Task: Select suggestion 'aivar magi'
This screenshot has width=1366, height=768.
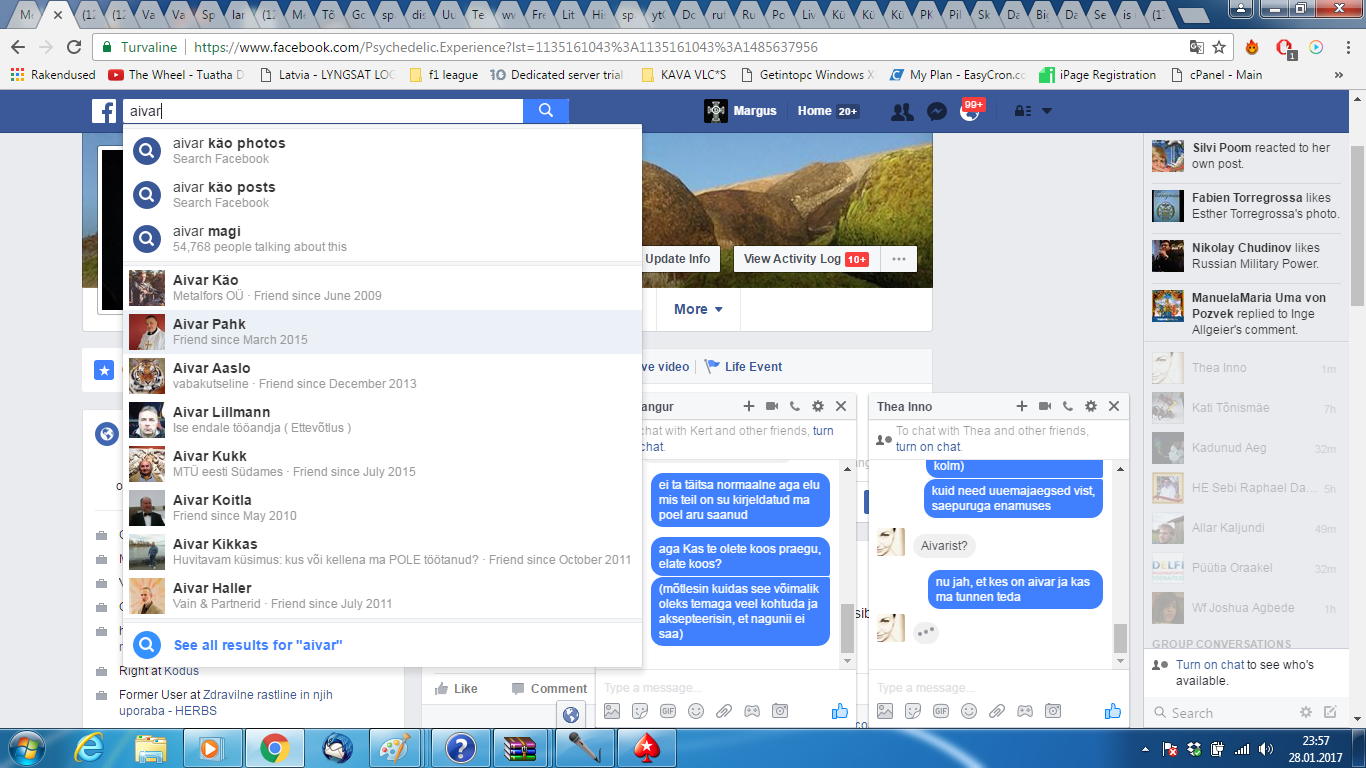Action: [382, 238]
